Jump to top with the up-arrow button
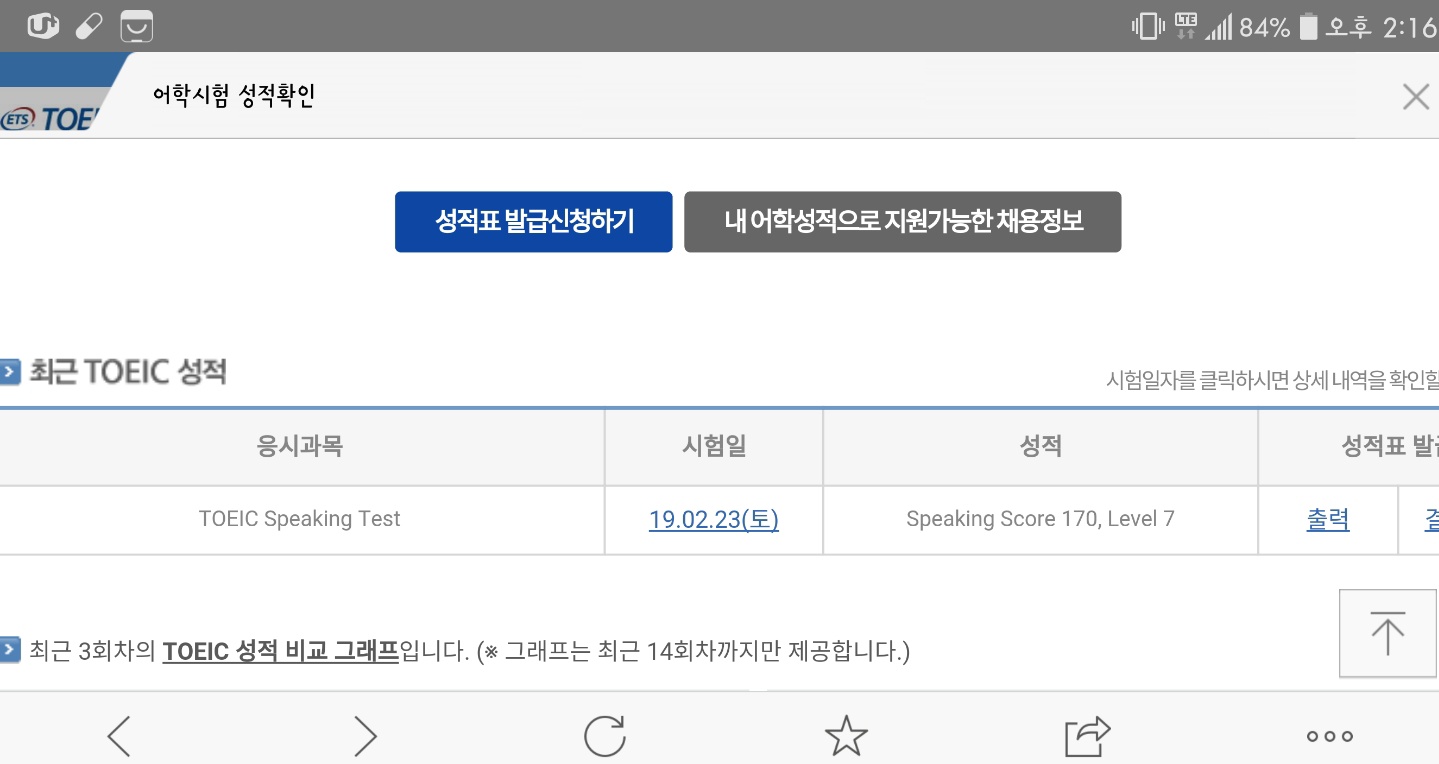 click(1387, 633)
